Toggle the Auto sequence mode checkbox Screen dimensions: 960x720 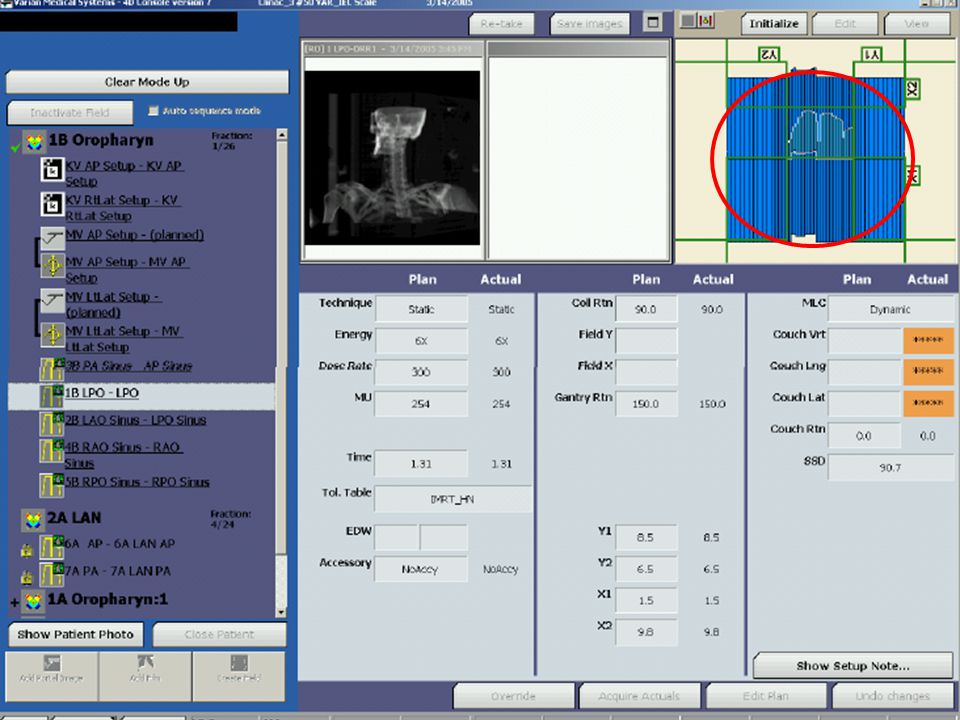153,110
